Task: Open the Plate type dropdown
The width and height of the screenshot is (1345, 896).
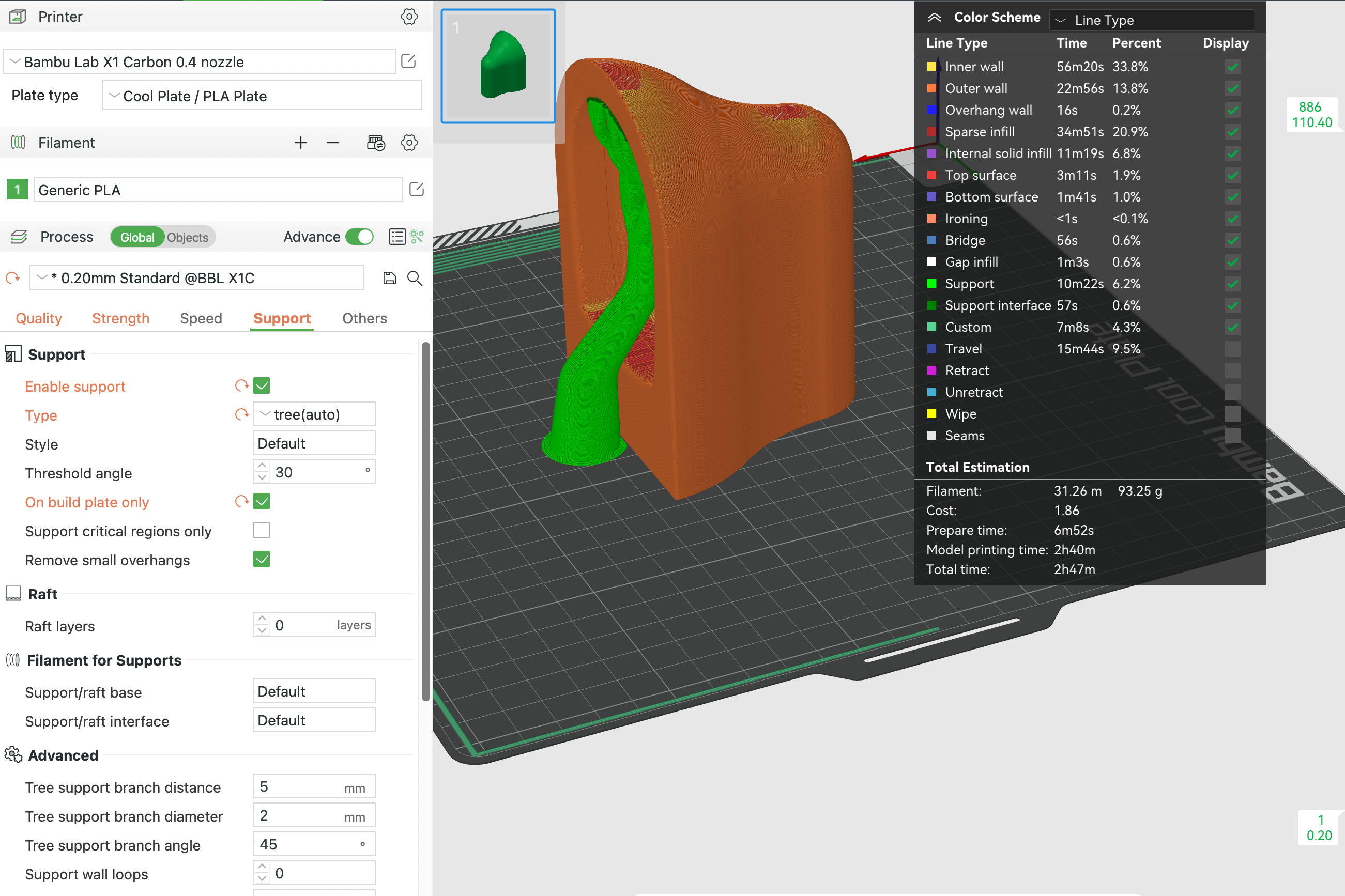Action: [x=262, y=96]
